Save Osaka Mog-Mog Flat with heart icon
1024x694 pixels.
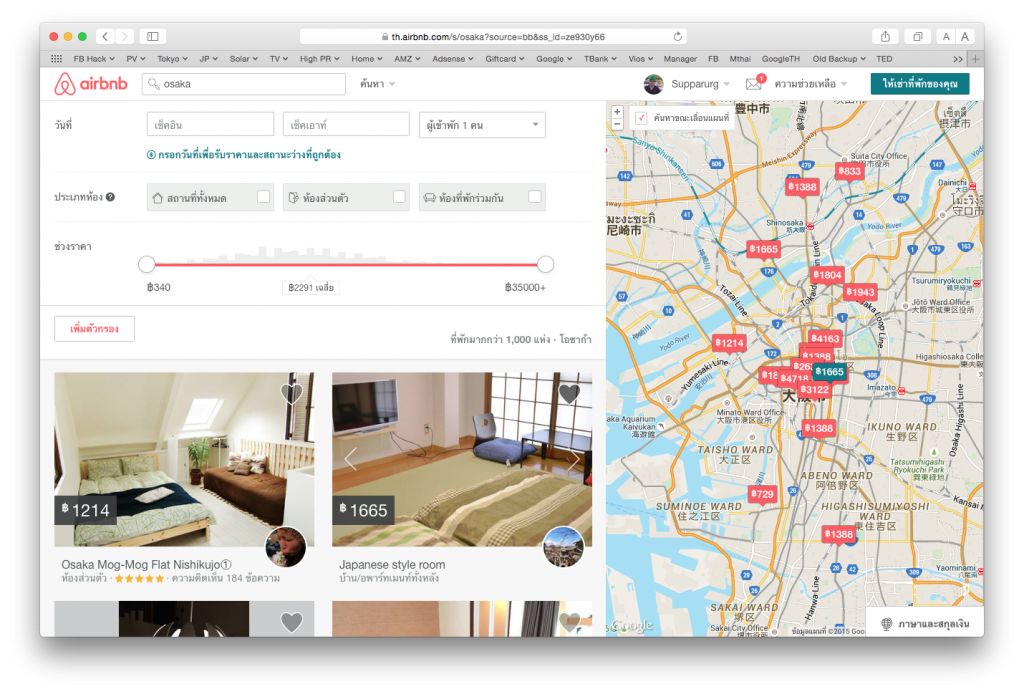coord(291,394)
